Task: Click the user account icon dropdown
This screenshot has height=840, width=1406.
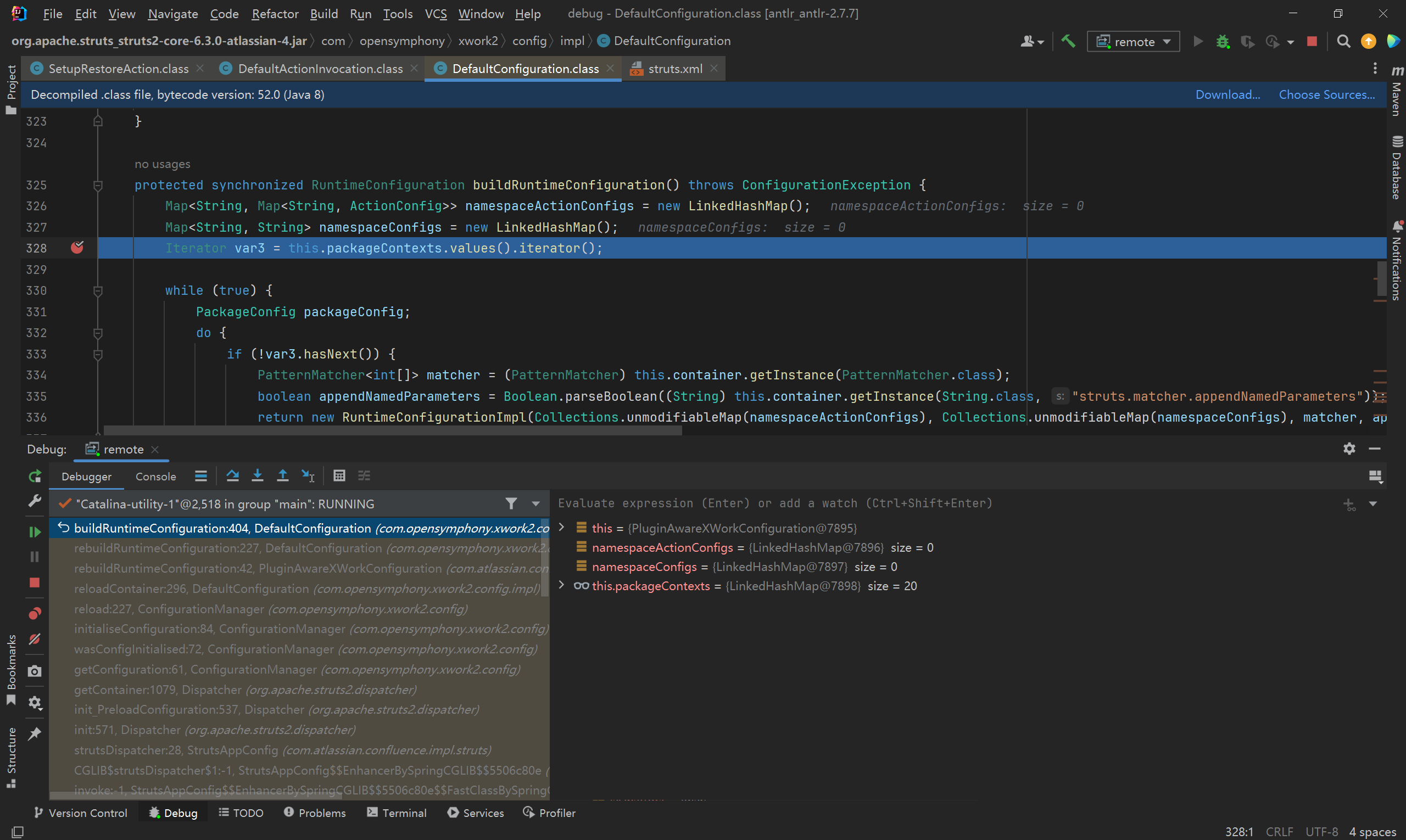Action: coord(1032,41)
